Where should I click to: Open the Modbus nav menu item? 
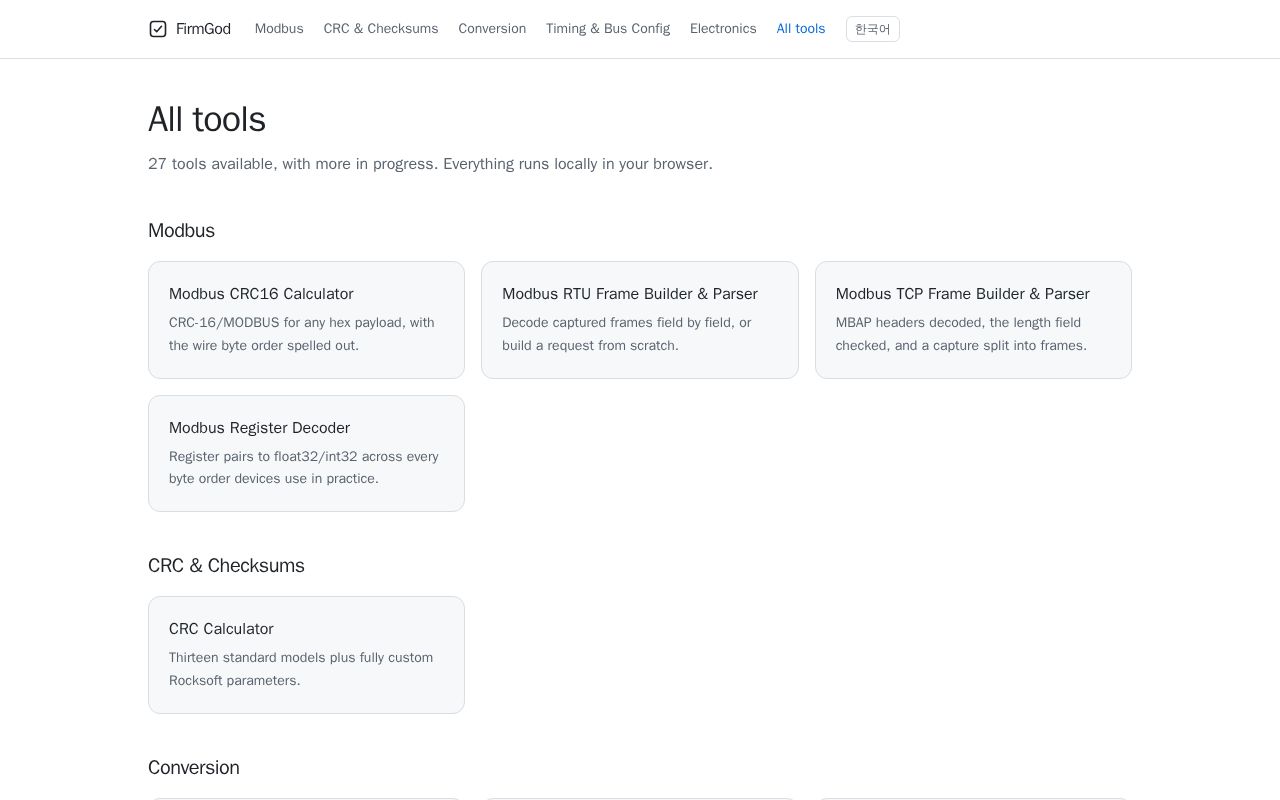[279, 29]
